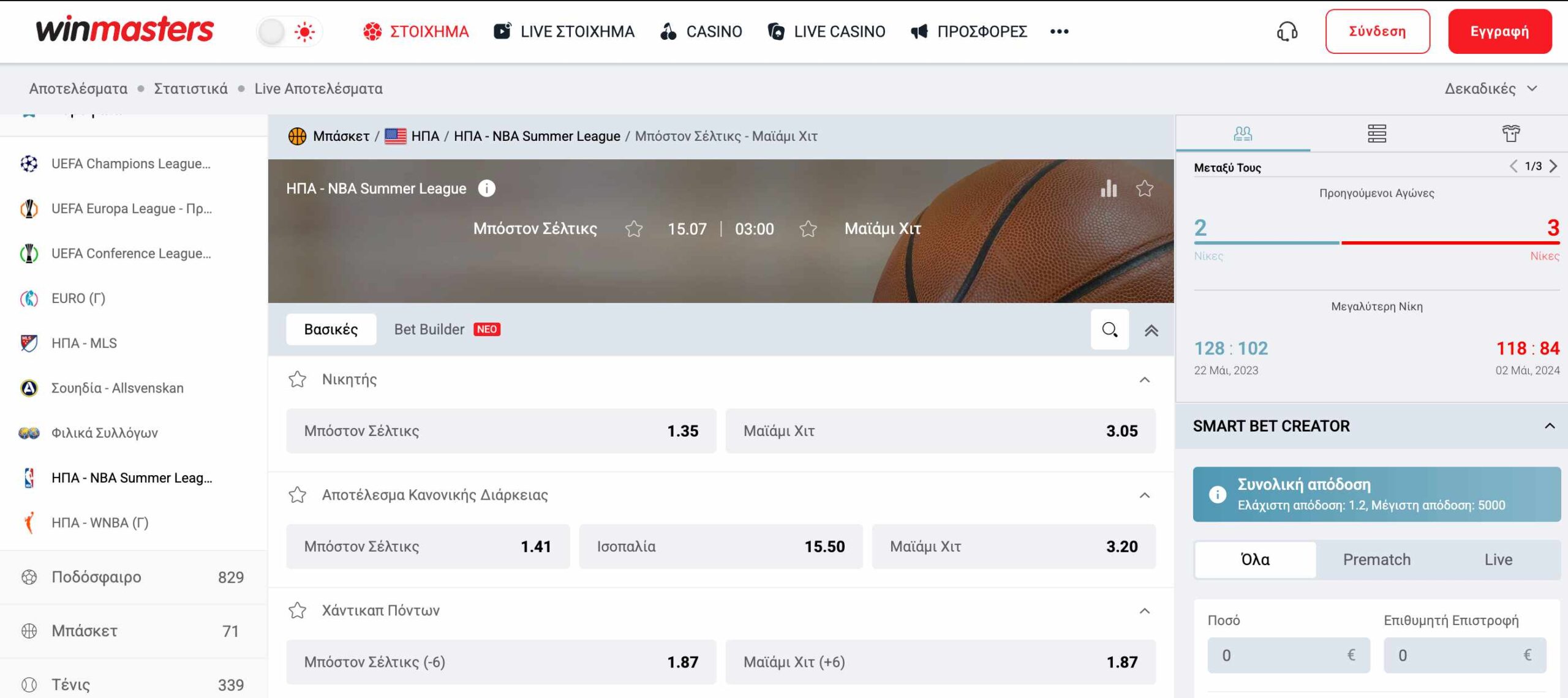This screenshot has height=698, width=1568.
Task: Select Μαϊάμι Χιτ (+6) handicap
Action: tap(940, 662)
